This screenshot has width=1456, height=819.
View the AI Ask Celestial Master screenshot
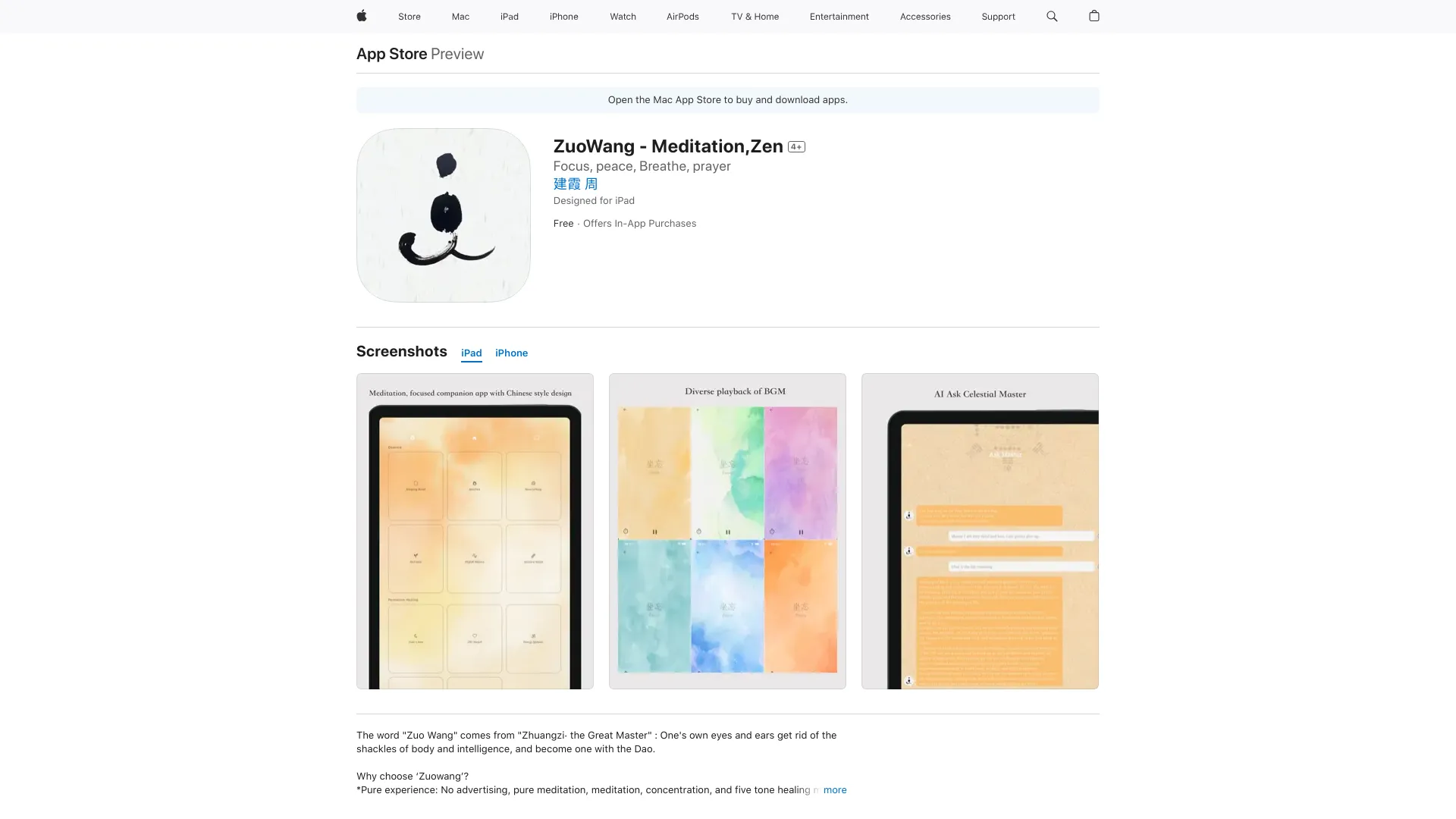coord(980,530)
